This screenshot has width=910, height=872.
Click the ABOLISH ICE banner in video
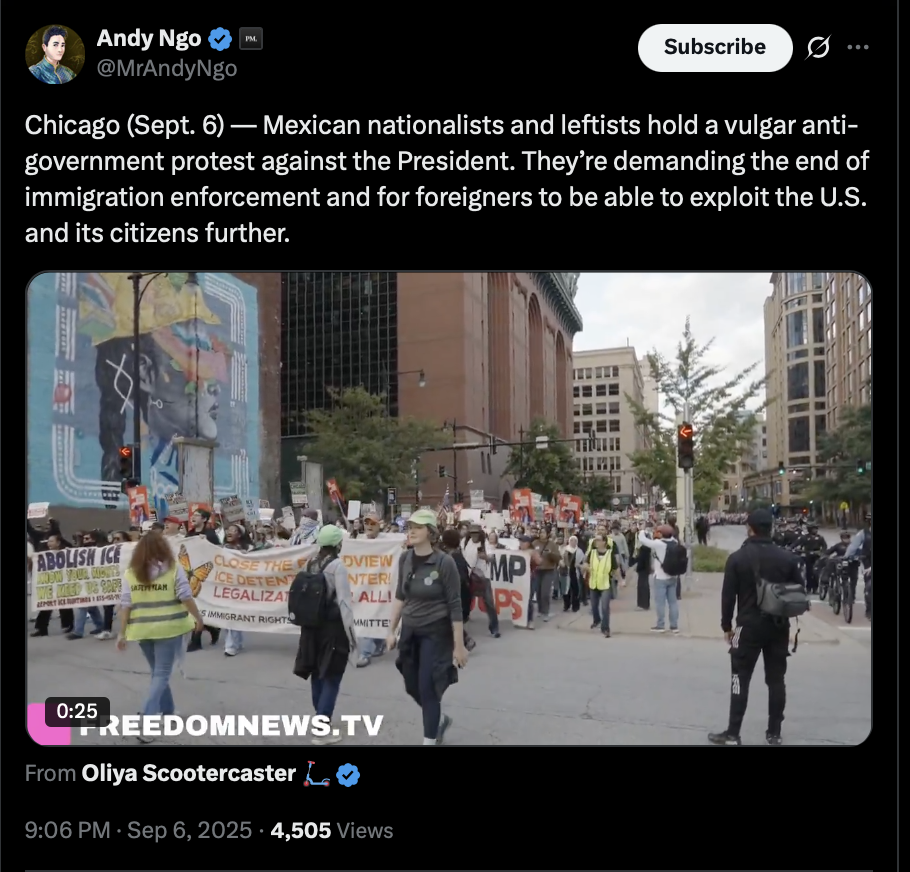pyautogui.click(x=79, y=578)
